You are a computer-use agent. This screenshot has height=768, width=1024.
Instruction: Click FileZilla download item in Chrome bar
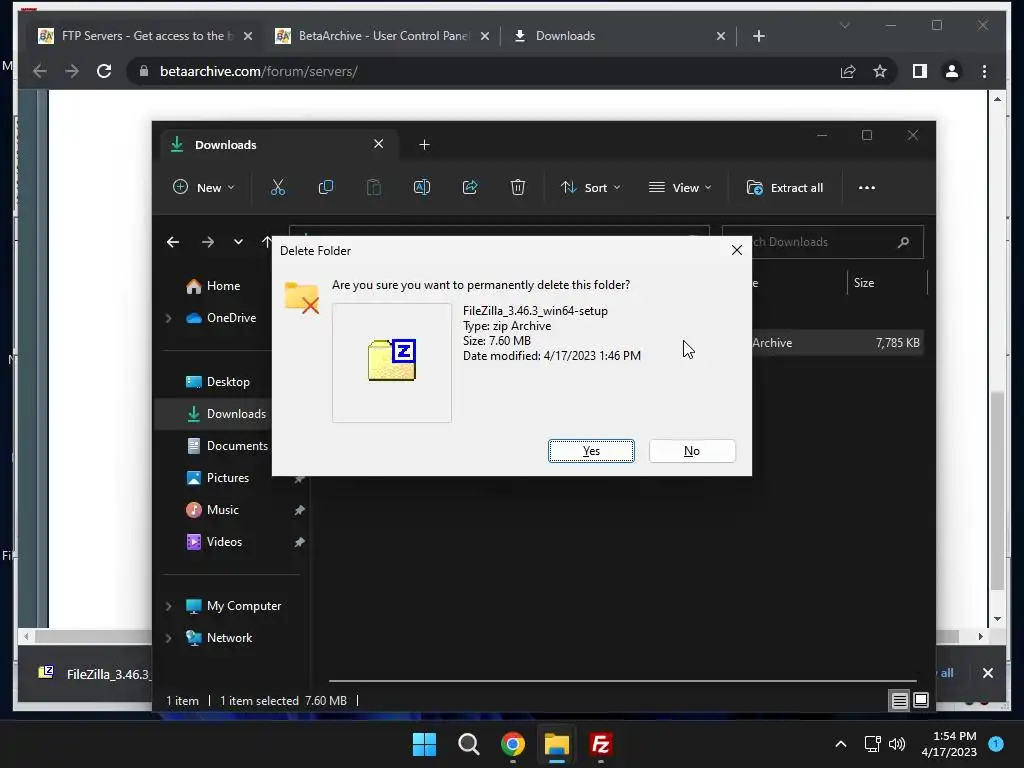(93, 674)
